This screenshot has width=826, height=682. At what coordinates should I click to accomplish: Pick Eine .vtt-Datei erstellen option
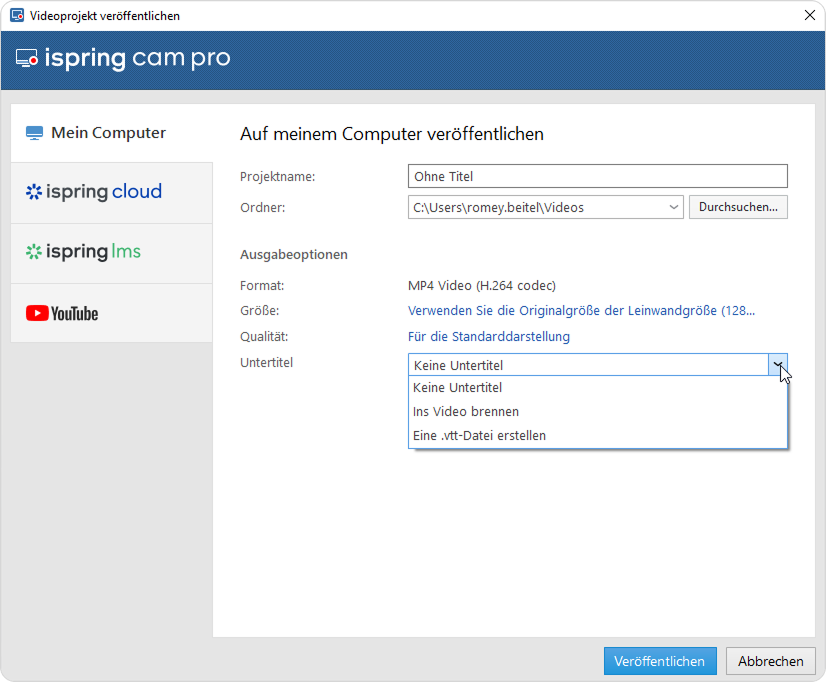point(597,436)
